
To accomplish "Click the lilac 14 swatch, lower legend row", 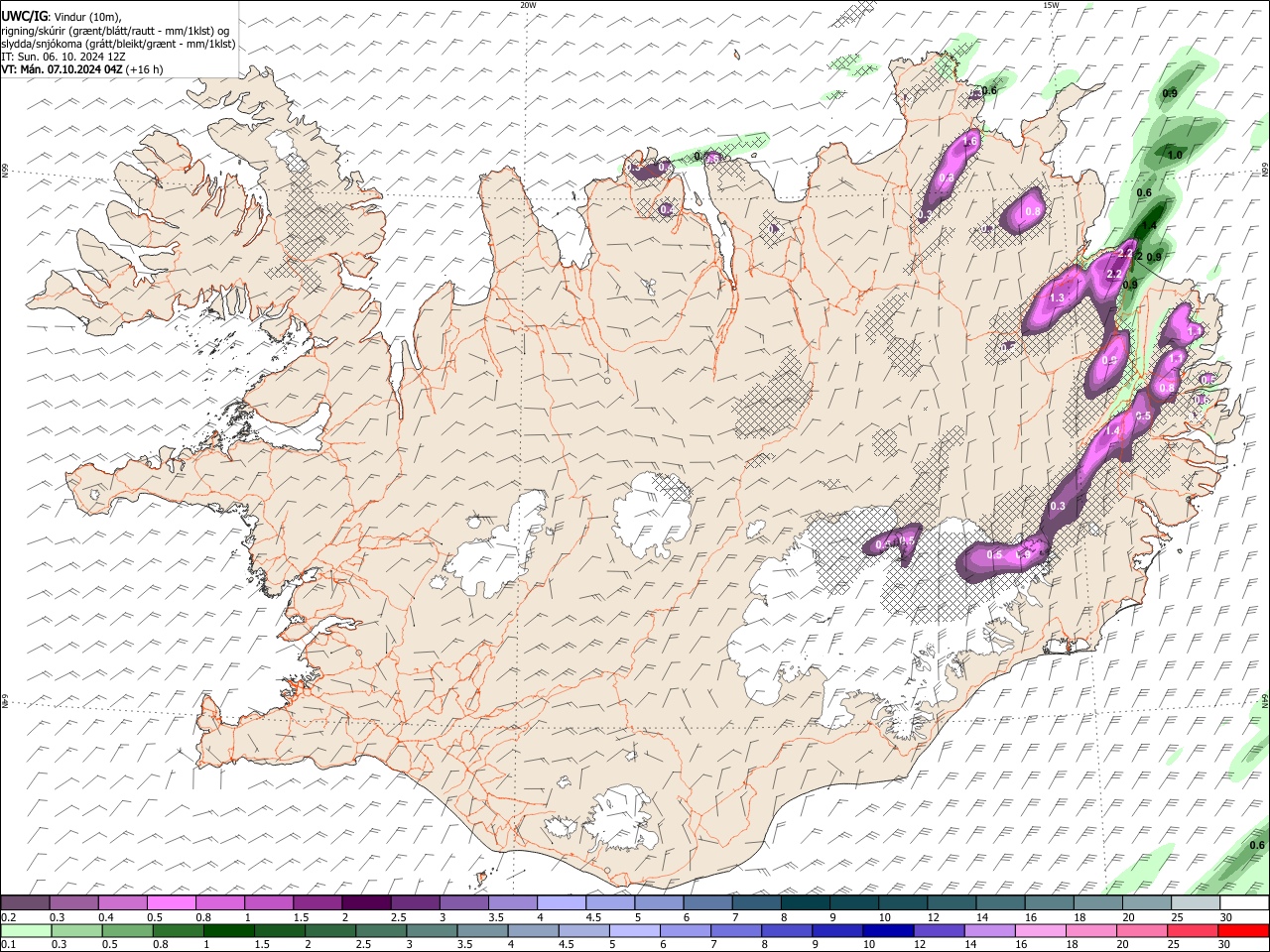I will point(989,931).
